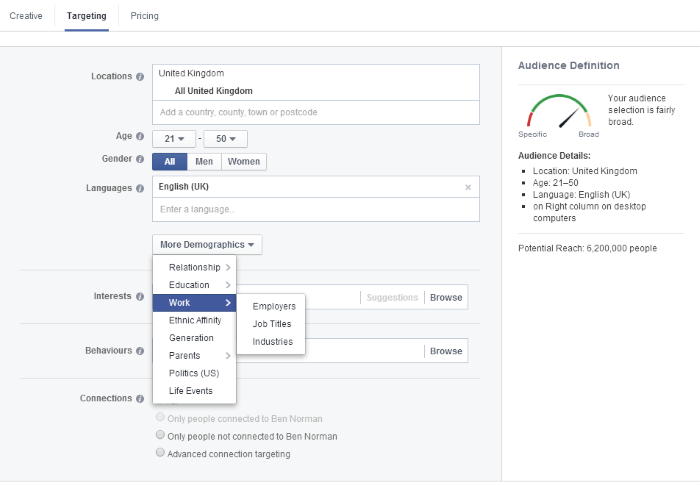This screenshot has width=700, height=486.
Task: Open the minimum age dropdown showing 21
Action: click(x=174, y=139)
